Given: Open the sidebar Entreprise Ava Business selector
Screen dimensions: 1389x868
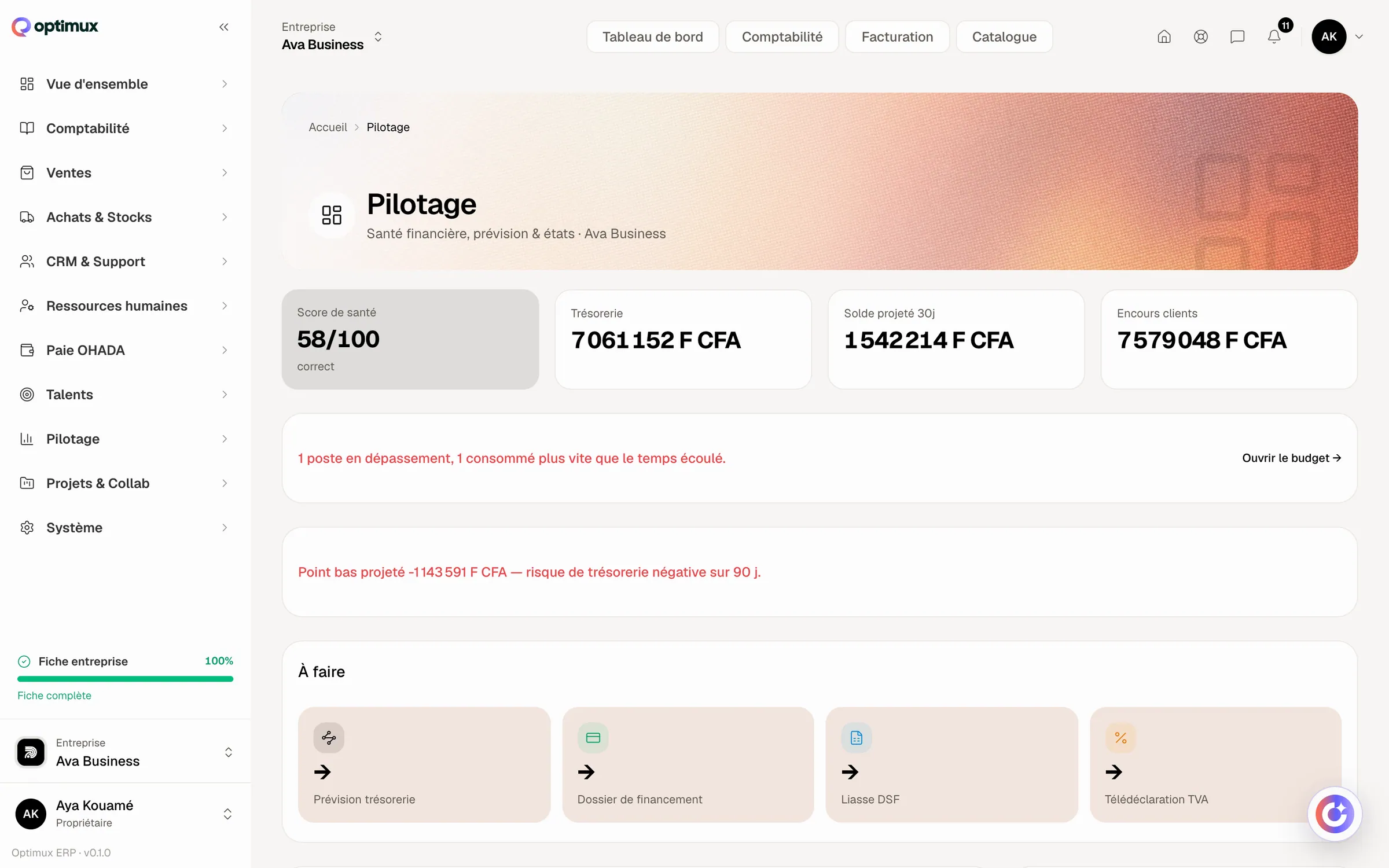Looking at the screenshot, I should [125, 752].
